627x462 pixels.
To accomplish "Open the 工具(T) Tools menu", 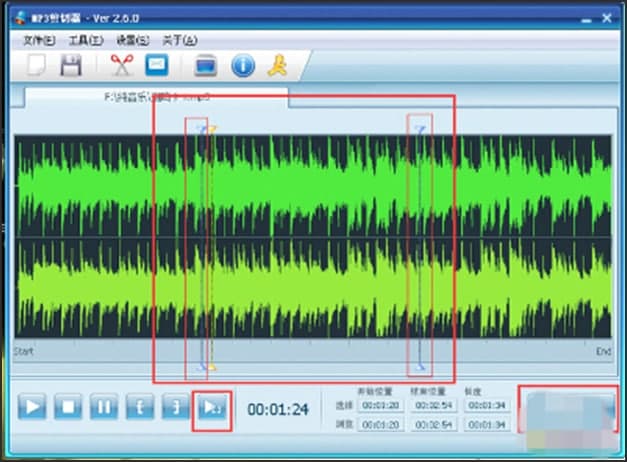I will (x=86, y=40).
